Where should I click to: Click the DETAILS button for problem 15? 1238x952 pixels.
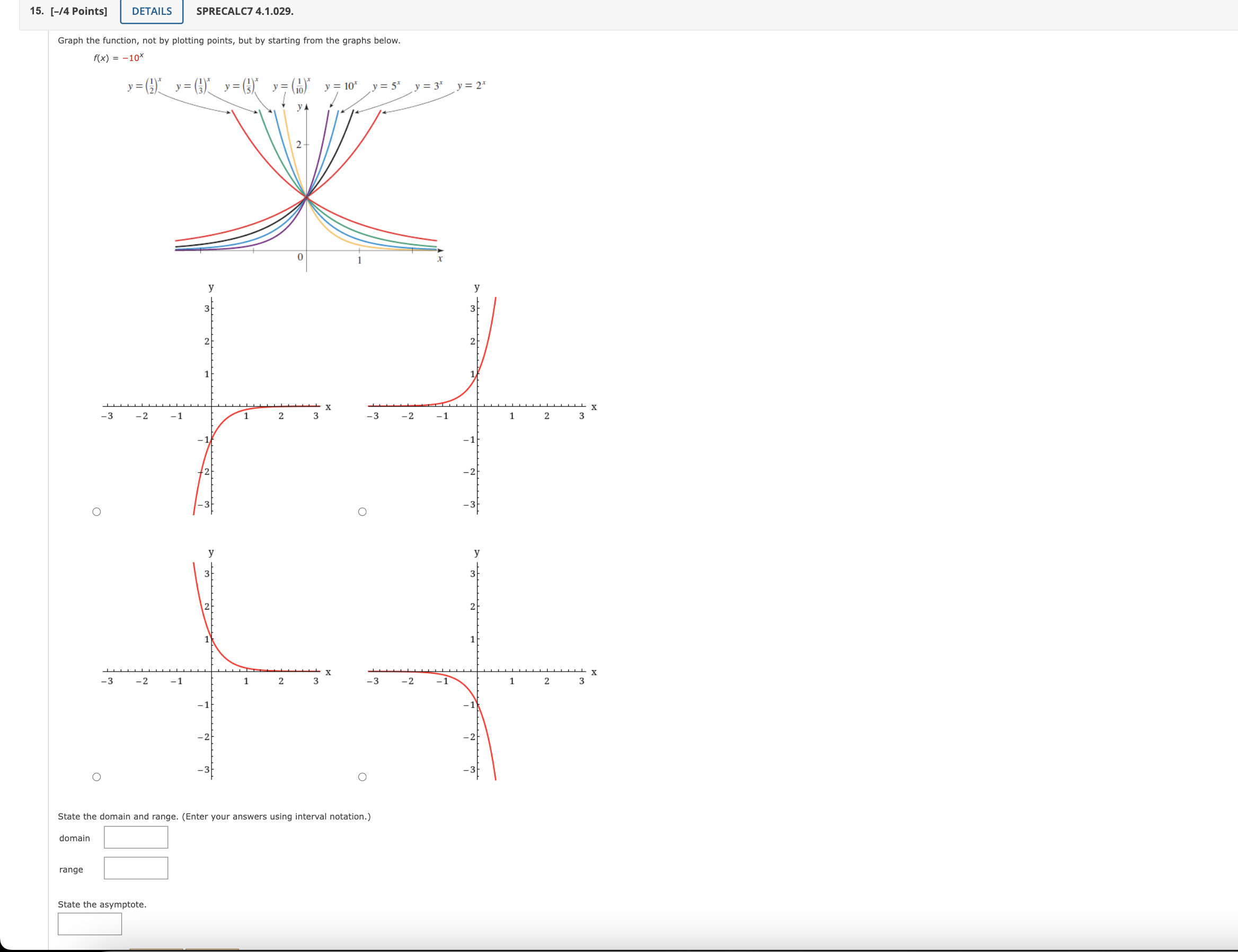[x=151, y=11]
